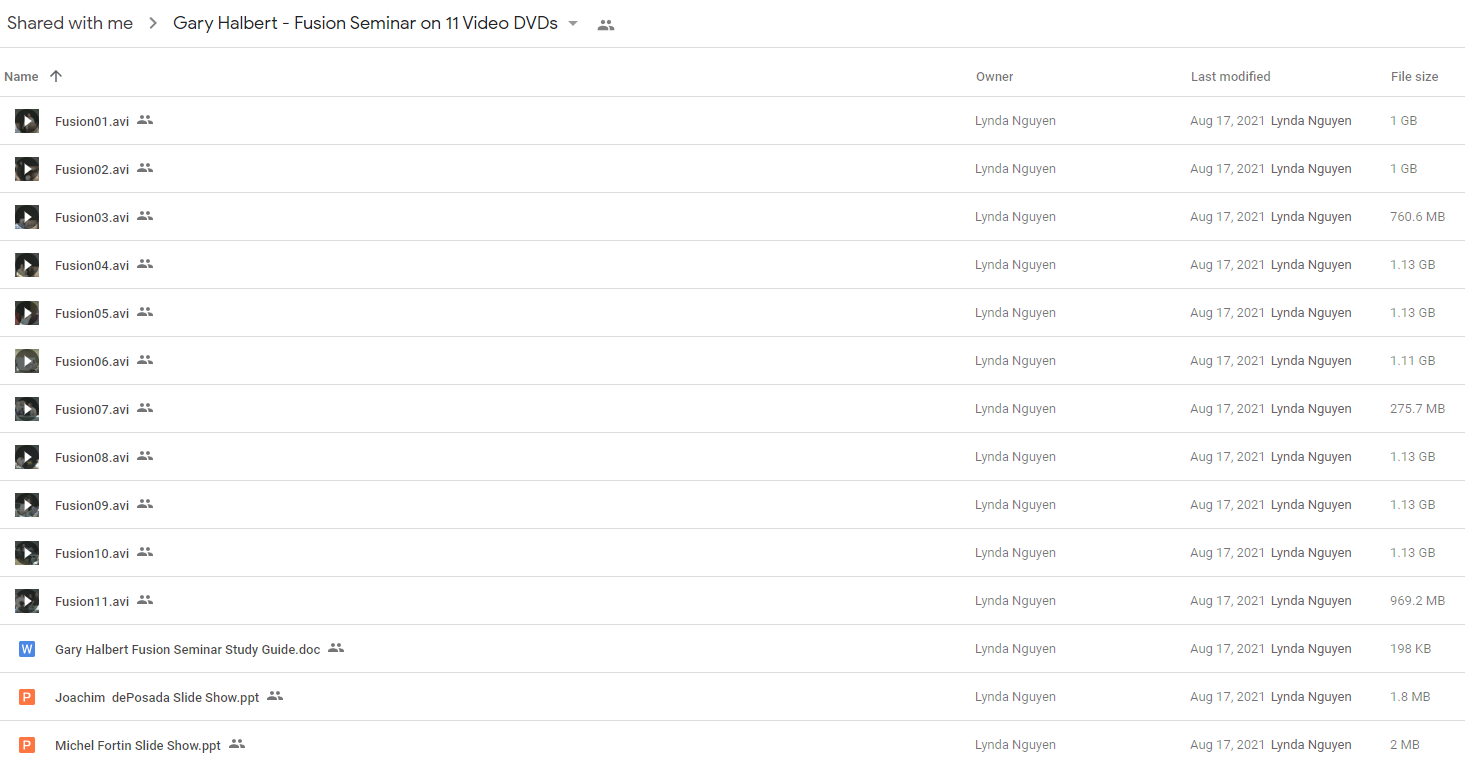Click the 969.2 MB file size
Screen dimensions: 1465x764
(1417, 601)
